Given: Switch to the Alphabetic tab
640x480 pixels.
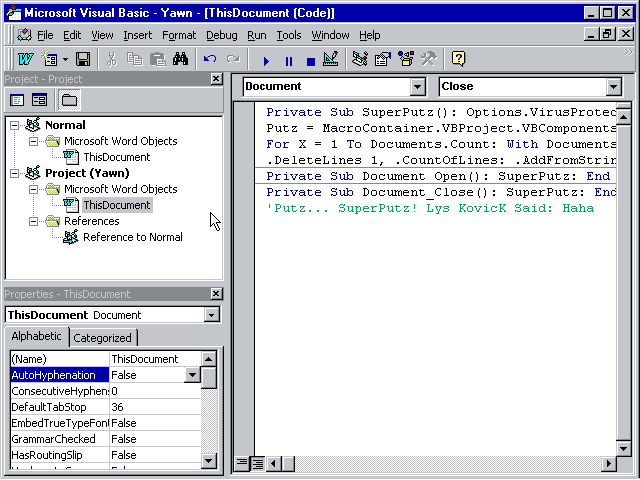Looking at the screenshot, I should click(36, 337).
